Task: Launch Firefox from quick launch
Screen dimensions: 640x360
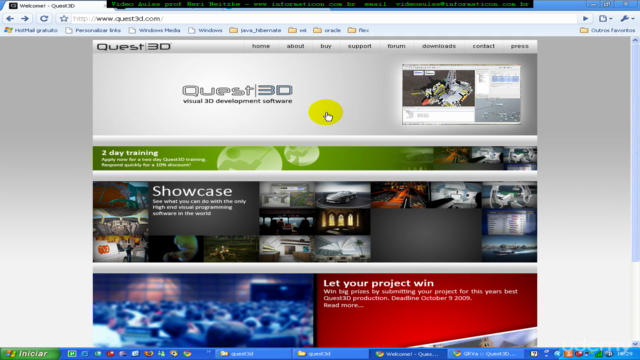Action: 149,353
